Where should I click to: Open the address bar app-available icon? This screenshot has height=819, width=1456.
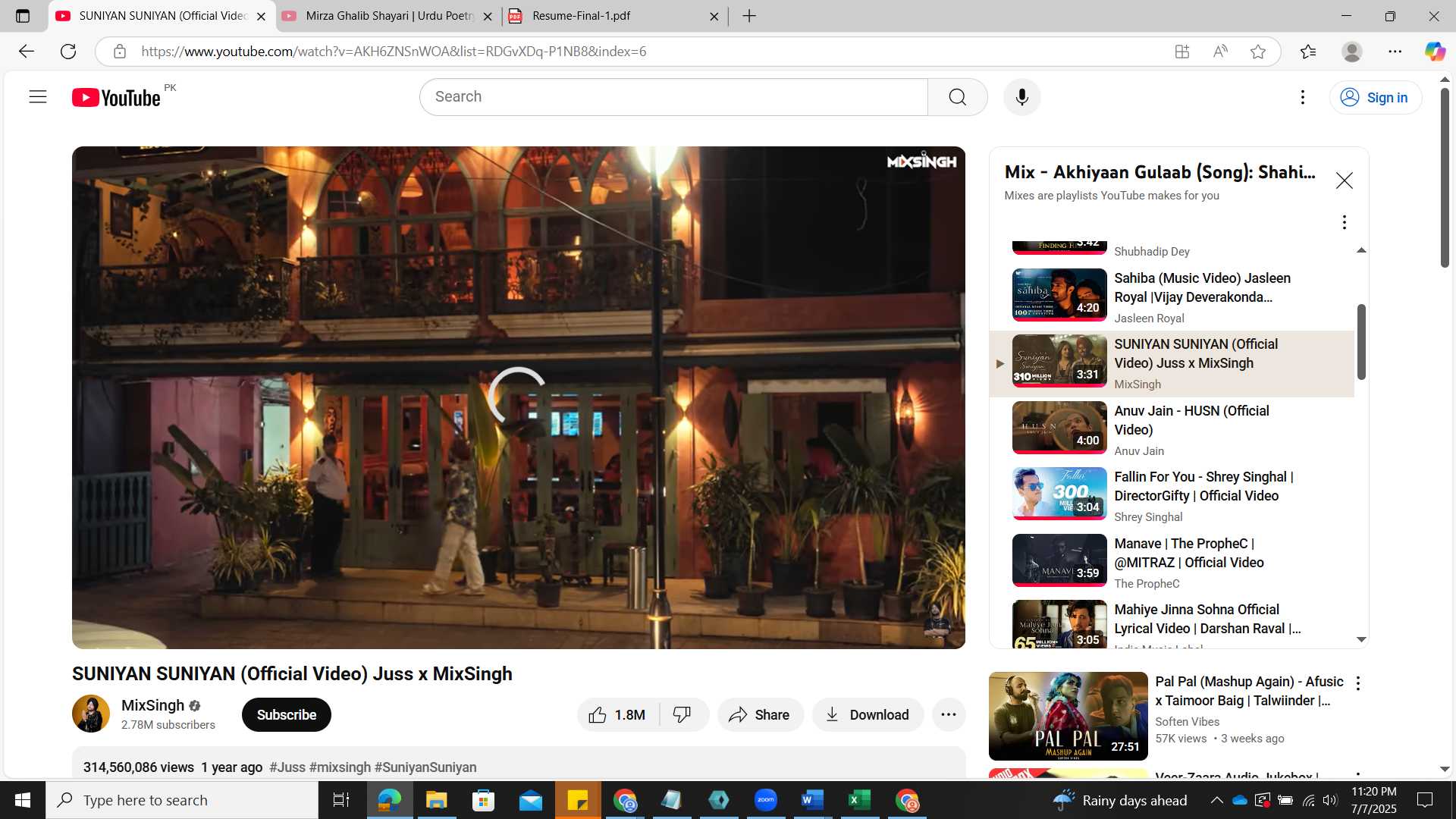[x=1181, y=52]
